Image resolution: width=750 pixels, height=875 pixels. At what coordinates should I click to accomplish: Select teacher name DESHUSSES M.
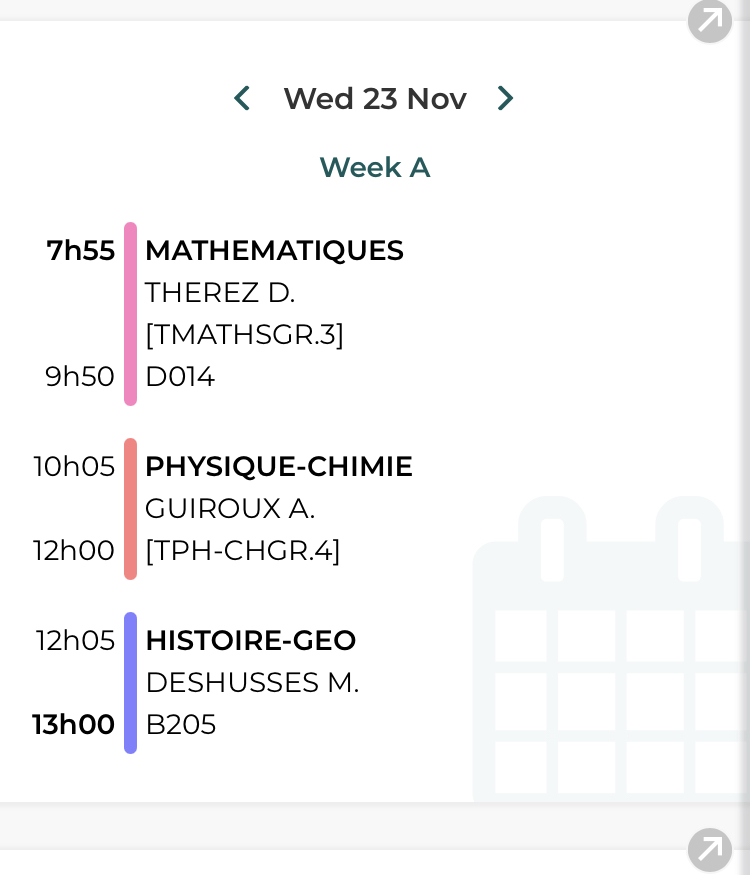tap(252, 683)
